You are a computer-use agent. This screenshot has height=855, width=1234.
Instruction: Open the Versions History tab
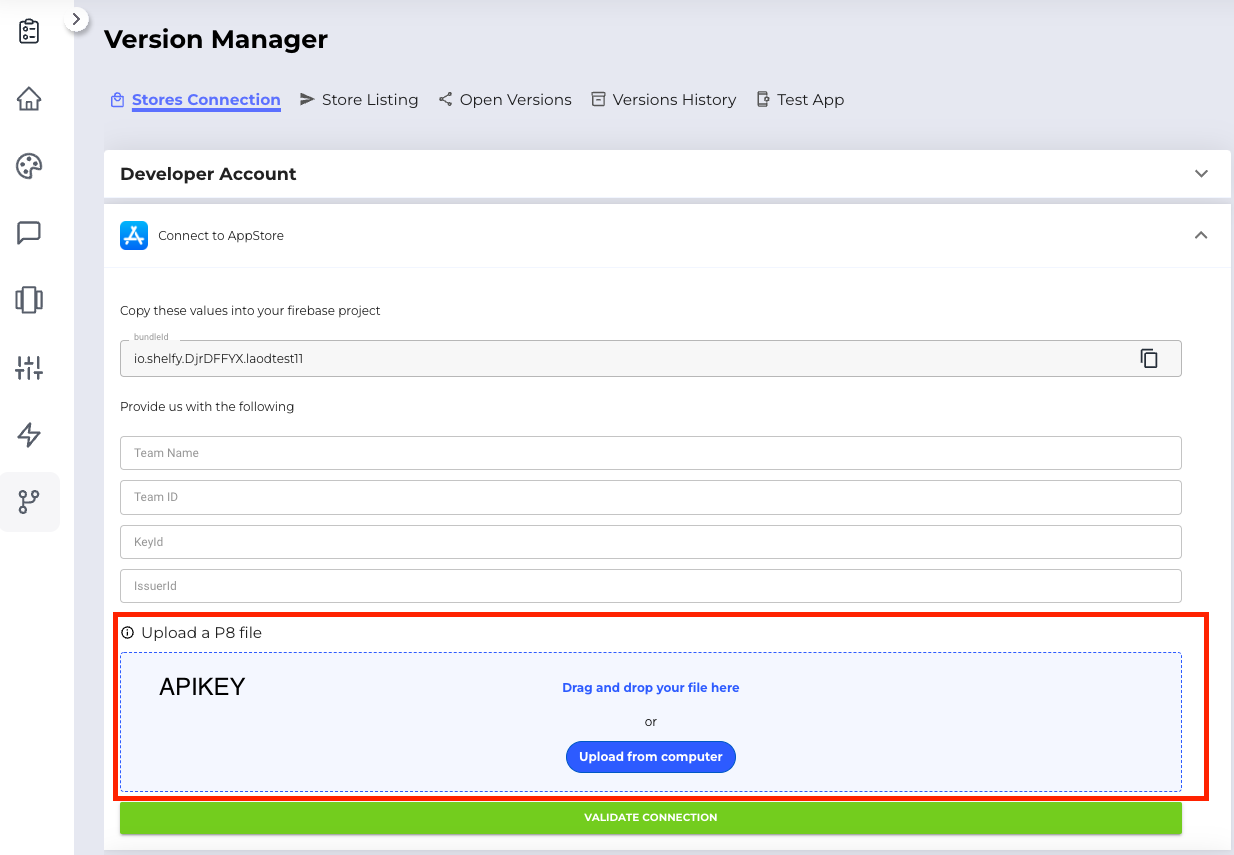(x=673, y=100)
